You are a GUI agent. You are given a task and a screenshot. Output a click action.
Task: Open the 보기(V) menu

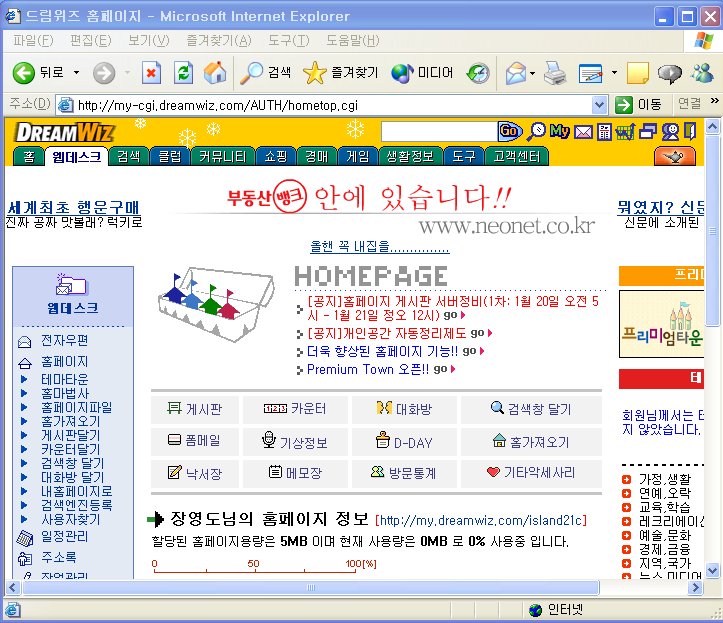coord(148,41)
